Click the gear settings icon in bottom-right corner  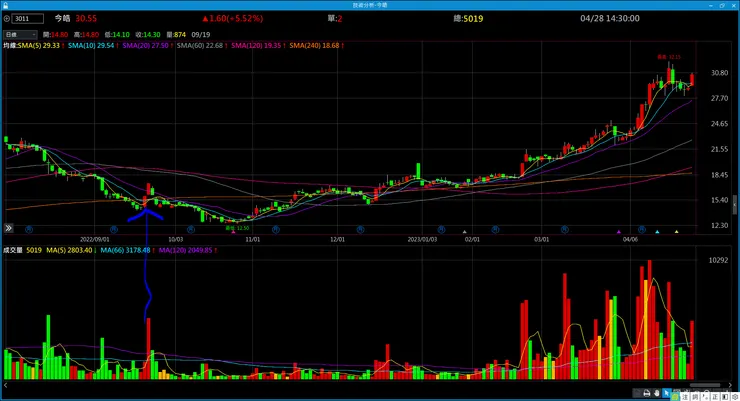click(735, 397)
